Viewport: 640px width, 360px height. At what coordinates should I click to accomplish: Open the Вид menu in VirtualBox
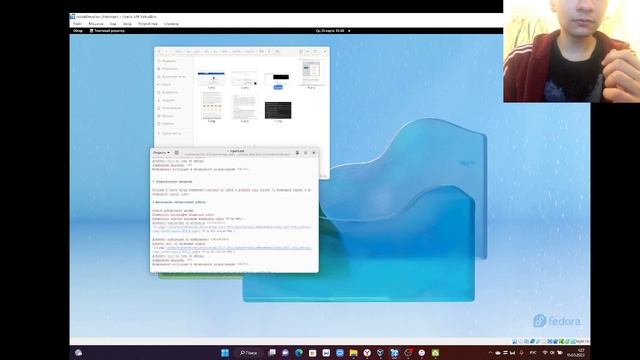point(113,24)
